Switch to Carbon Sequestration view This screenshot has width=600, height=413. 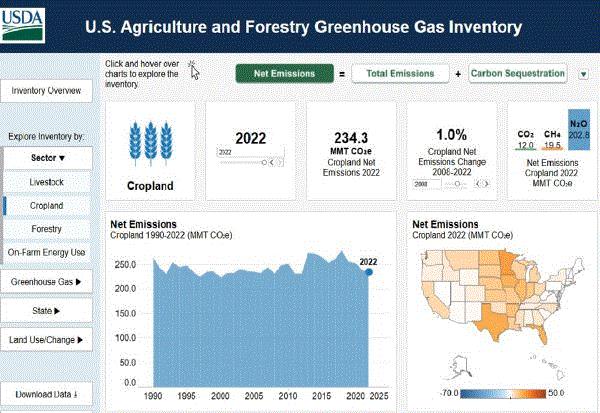[x=517, y=73]
